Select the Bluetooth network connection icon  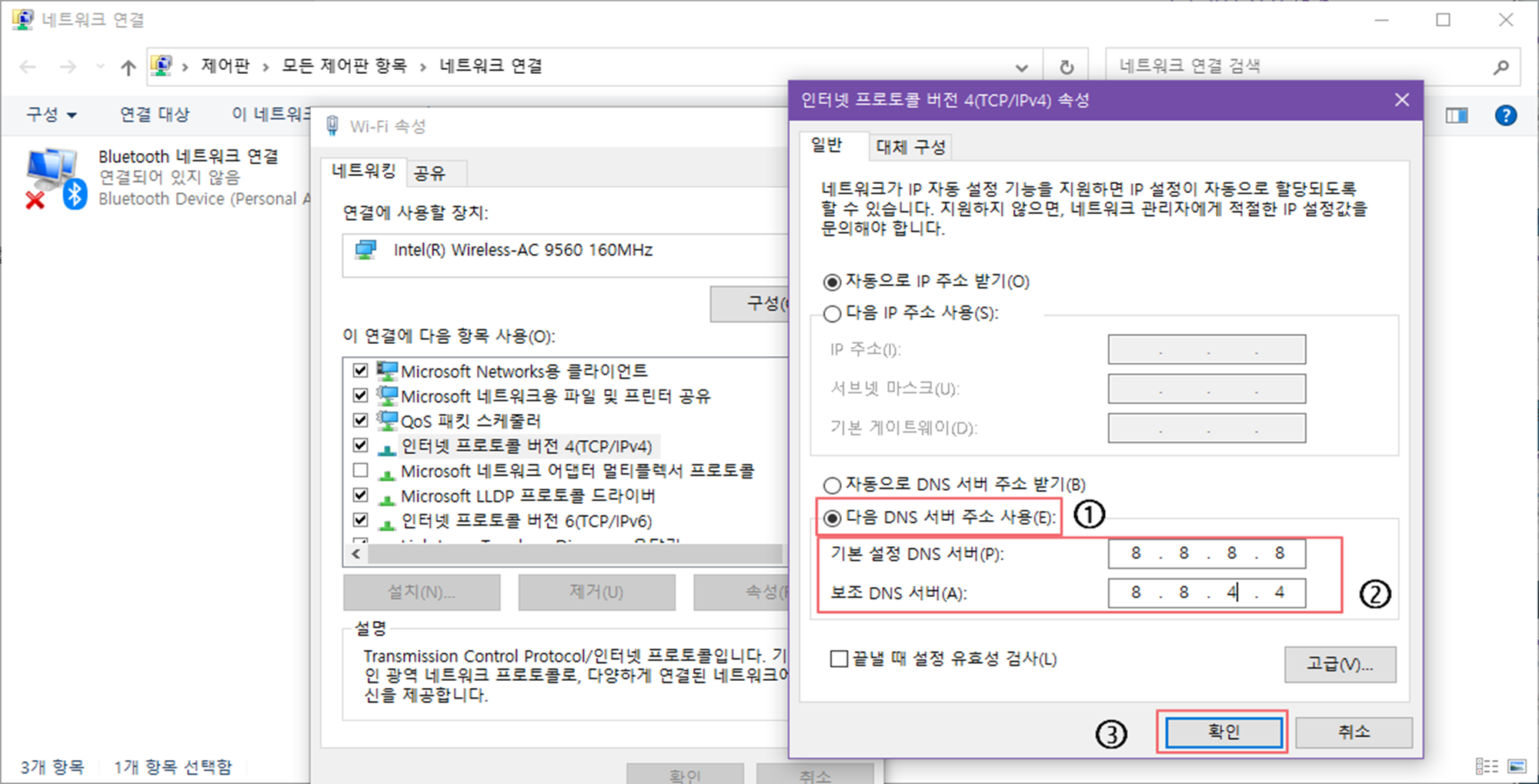[x=52, y=178]
